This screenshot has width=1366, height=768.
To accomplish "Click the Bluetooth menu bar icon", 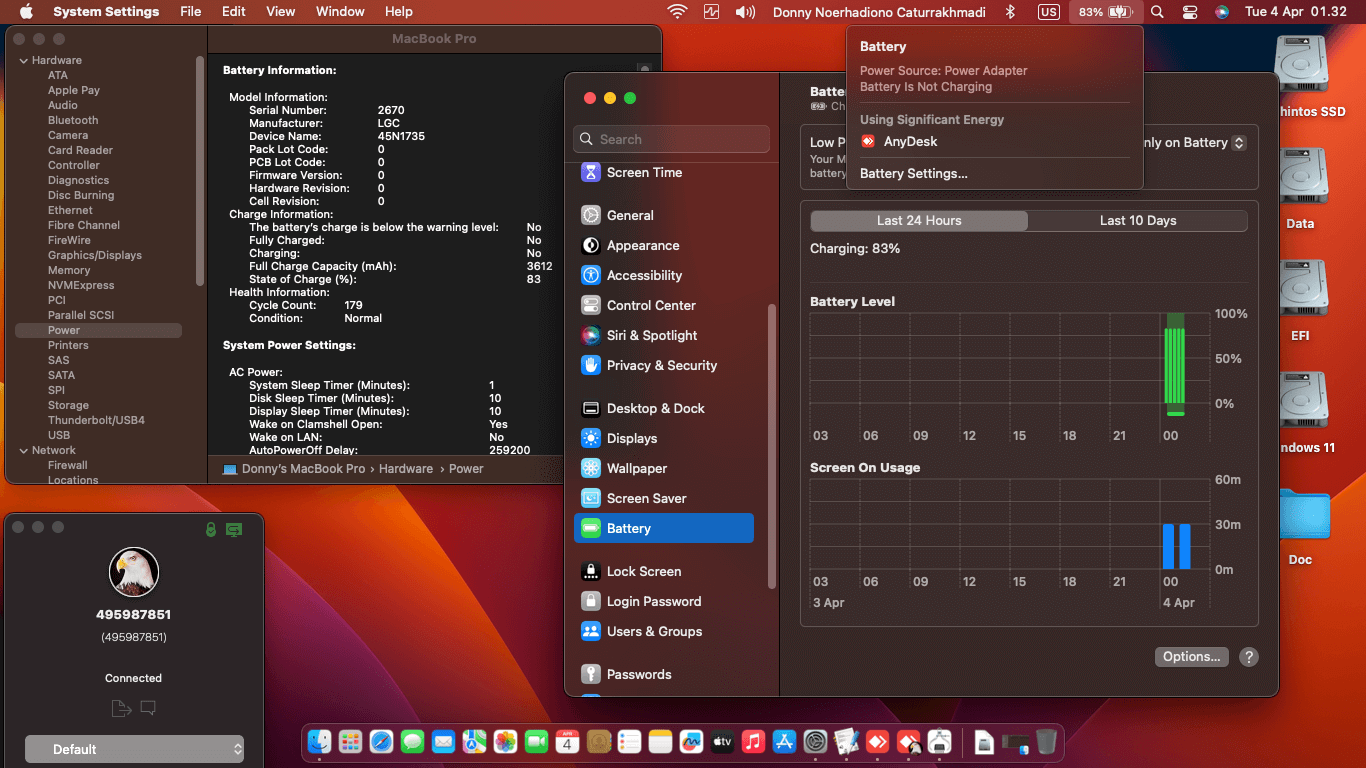I will click(1010, 12).
